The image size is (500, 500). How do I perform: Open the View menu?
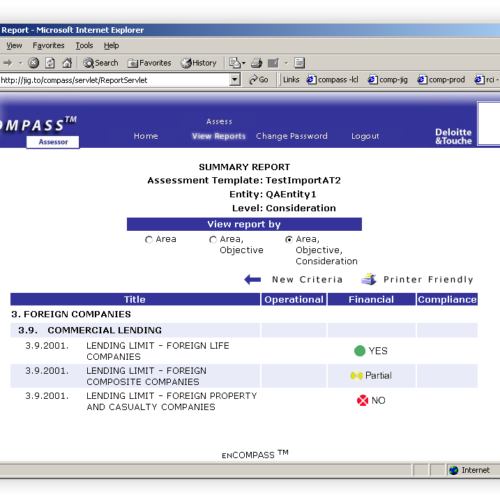coord(14,45)
